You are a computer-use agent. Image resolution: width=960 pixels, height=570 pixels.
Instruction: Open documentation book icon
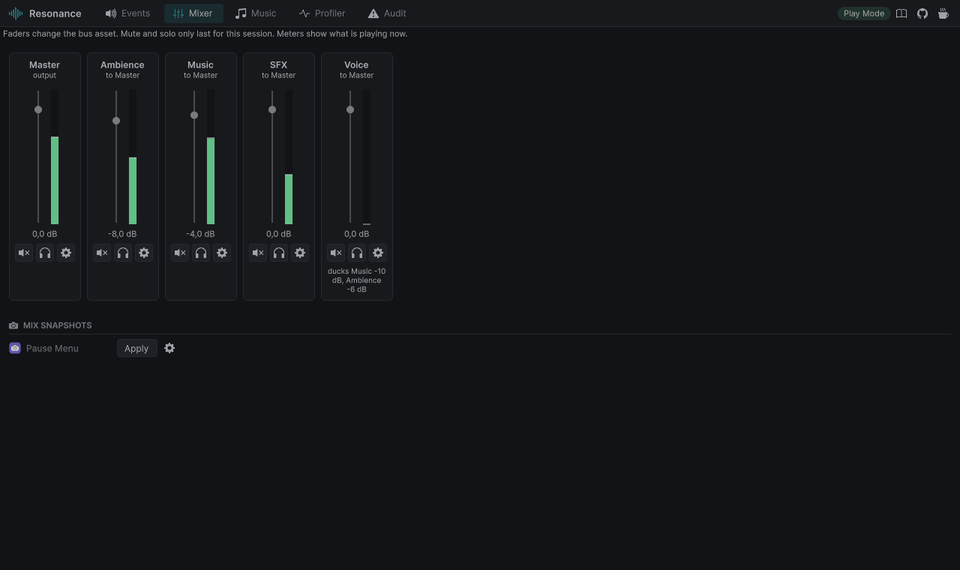pyautogui.click(x=901, y=13)
